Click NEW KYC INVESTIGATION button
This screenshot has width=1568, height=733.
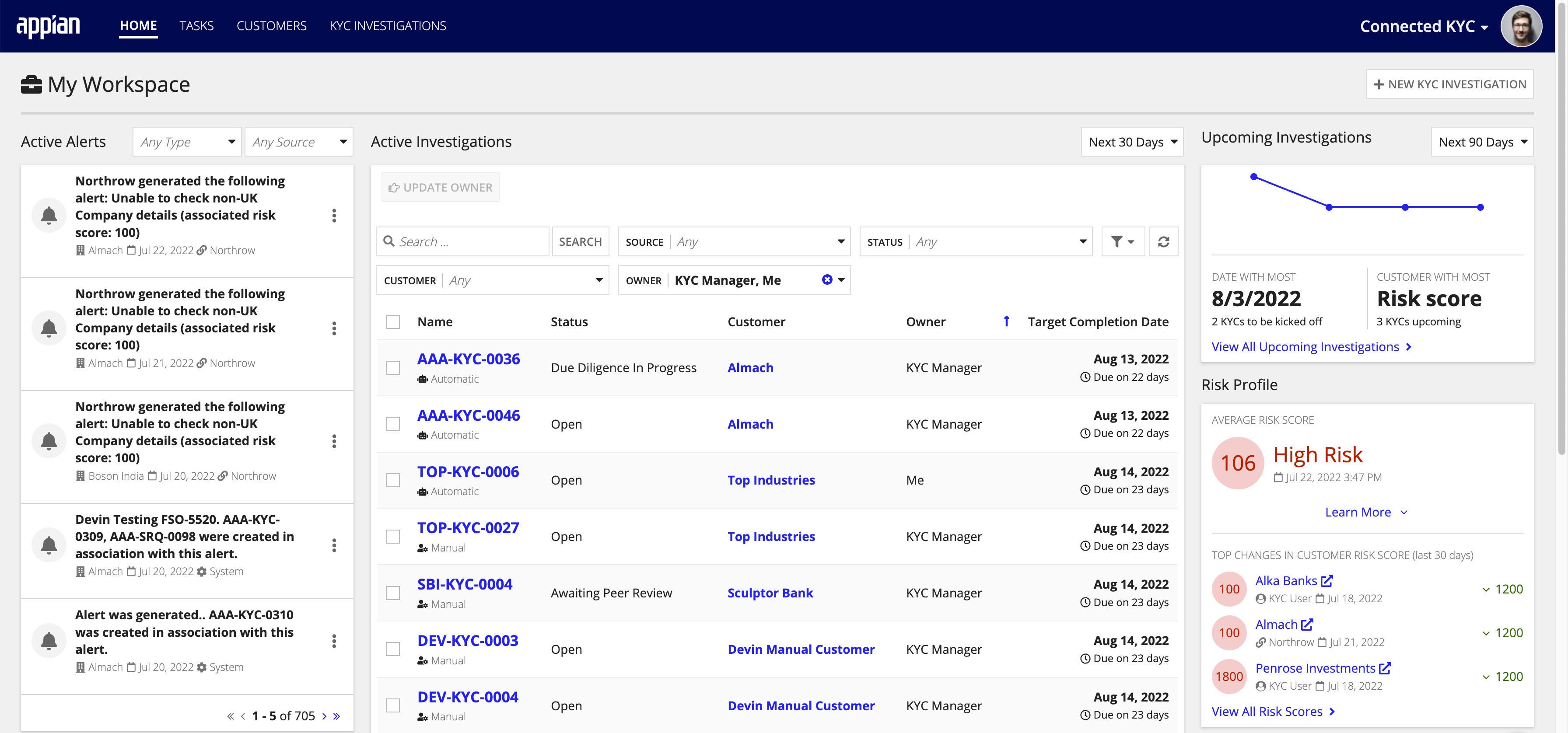pyautogui.click(x=1449, y=84)
